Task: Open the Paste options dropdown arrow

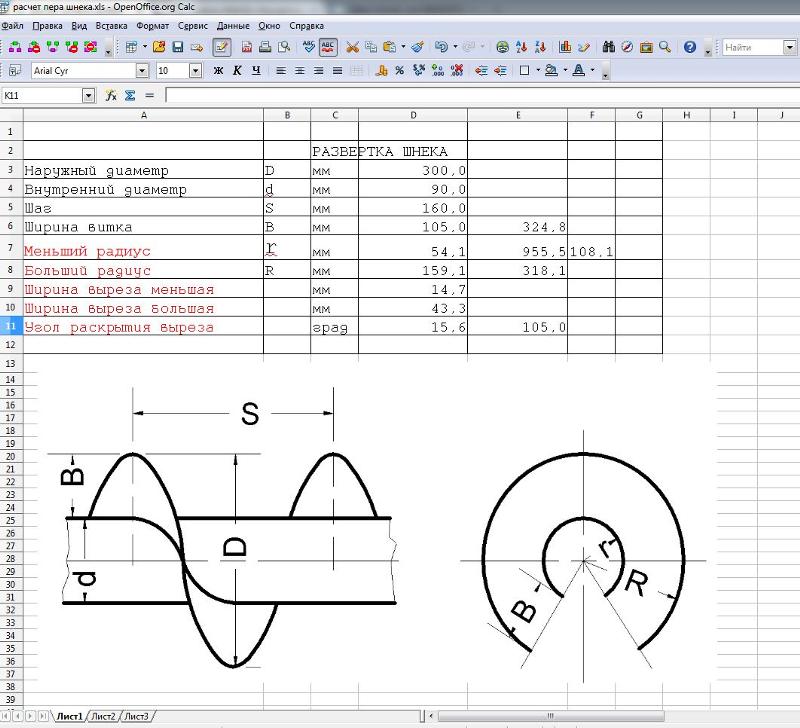Action: click(403, 47)
